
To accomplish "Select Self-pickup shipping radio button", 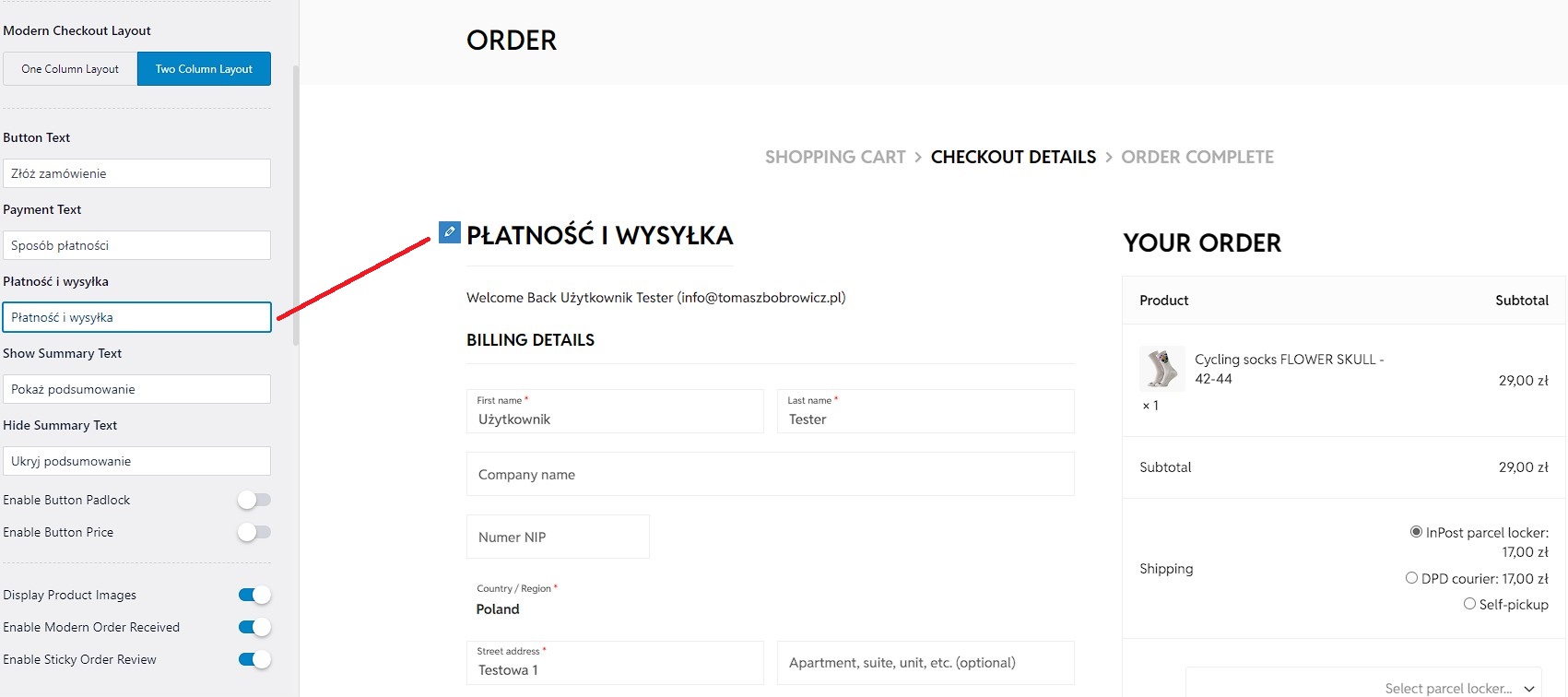I will point(1469,604).
